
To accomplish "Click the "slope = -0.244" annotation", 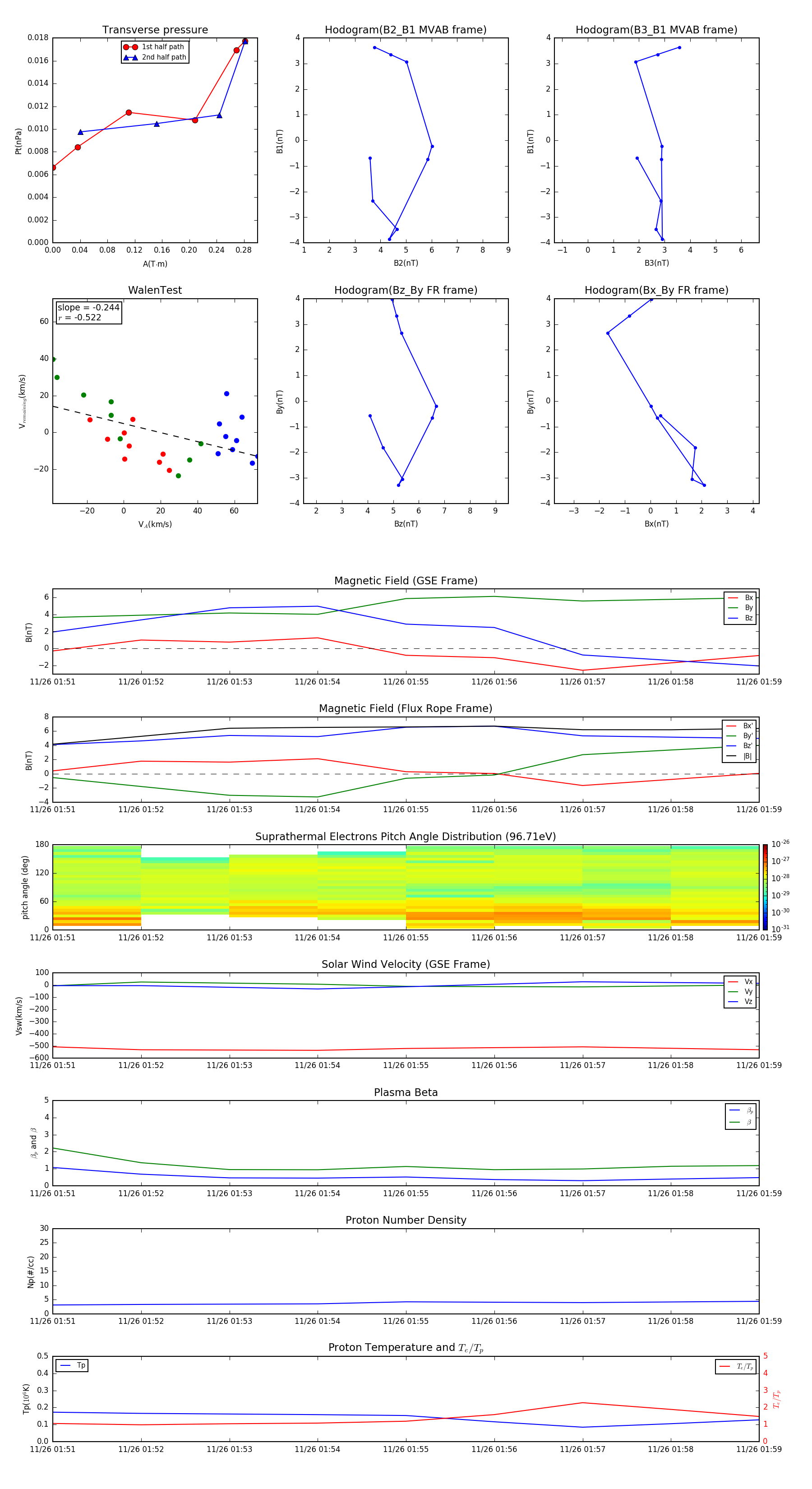I will tap(88, 308).
